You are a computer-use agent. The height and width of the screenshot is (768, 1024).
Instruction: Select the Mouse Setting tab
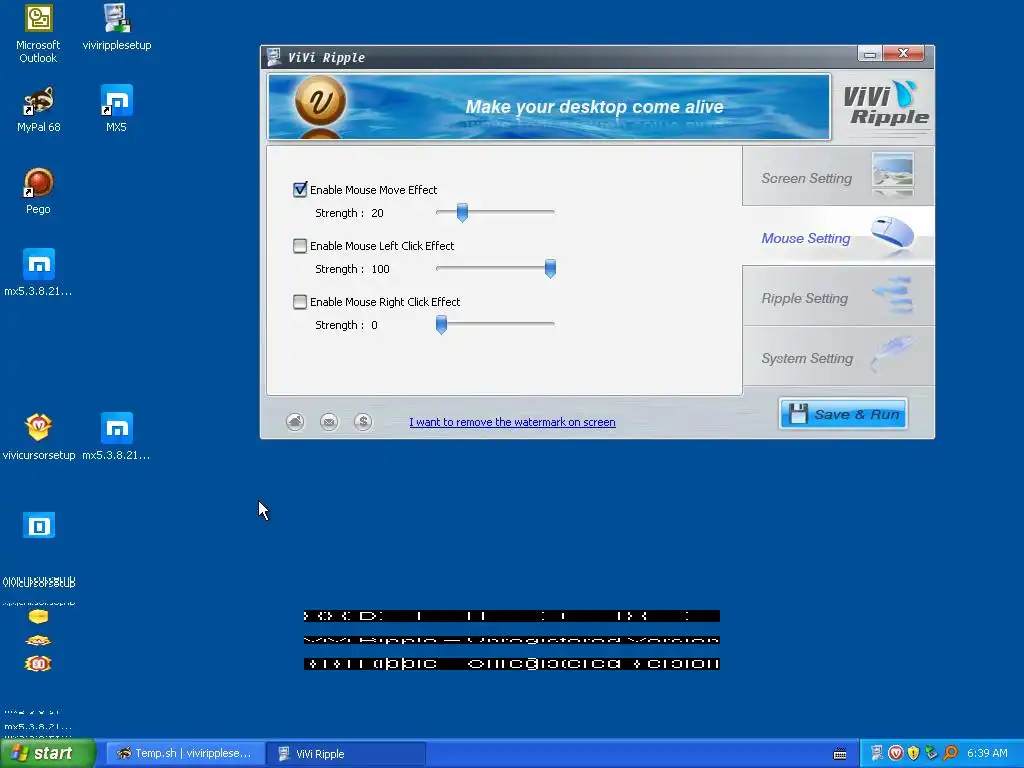coord(839,236)
